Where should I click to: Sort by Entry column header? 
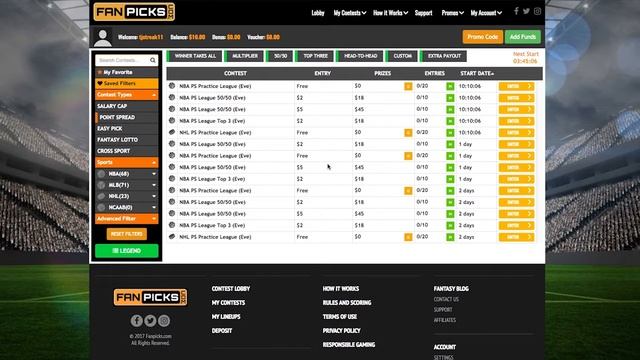coord(322,73)
